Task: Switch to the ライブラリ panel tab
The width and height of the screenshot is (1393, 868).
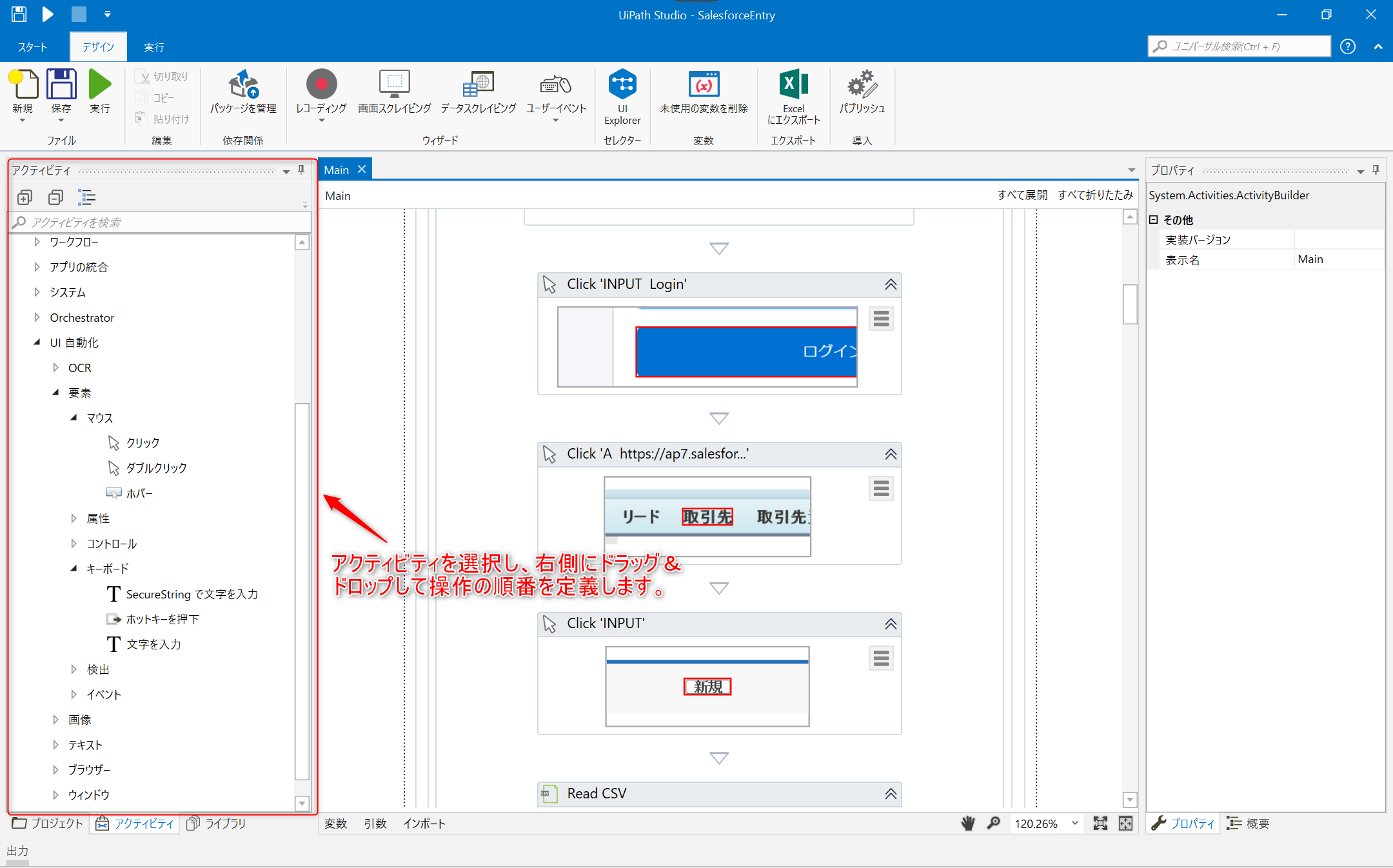Action: coord(217,824)
